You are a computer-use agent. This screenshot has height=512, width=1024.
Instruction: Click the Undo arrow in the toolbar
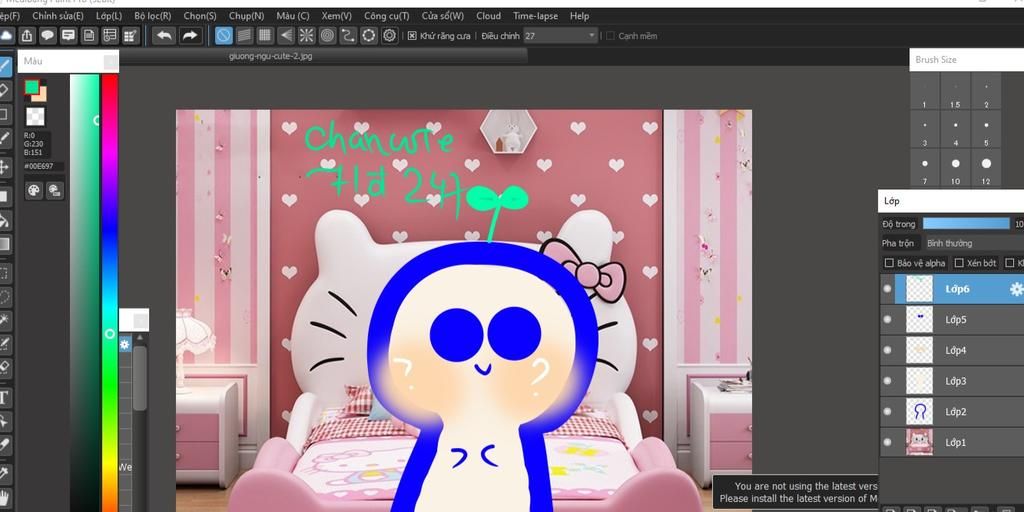point(164,35)
